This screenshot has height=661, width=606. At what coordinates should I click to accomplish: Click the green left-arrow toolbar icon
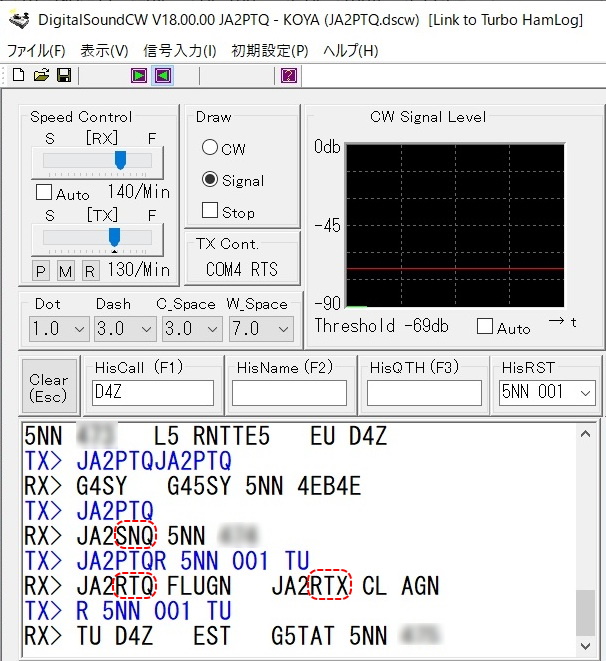click(163, 76)
